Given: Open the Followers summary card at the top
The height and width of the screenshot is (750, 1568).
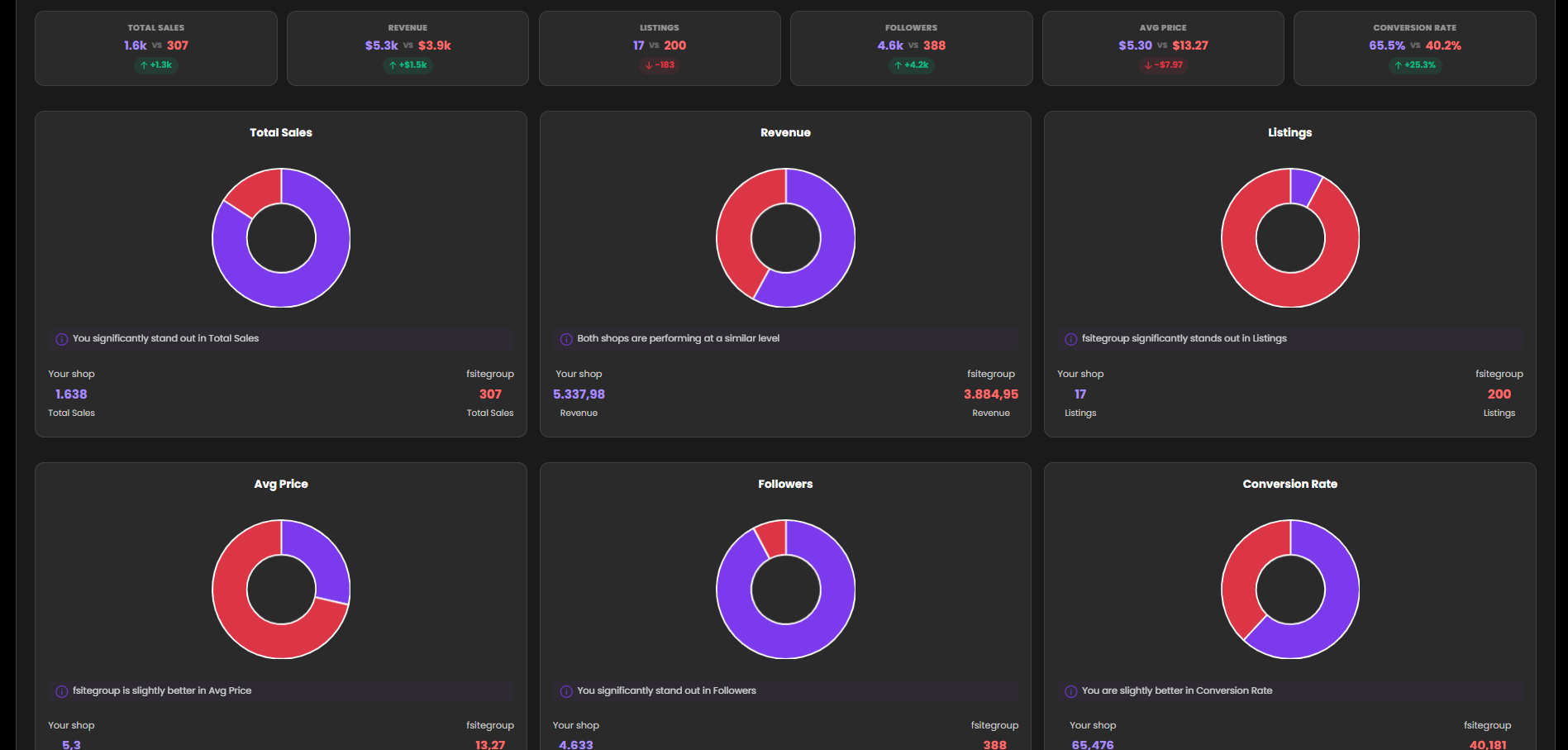Looking at the screenshot, I should point(911,48).
